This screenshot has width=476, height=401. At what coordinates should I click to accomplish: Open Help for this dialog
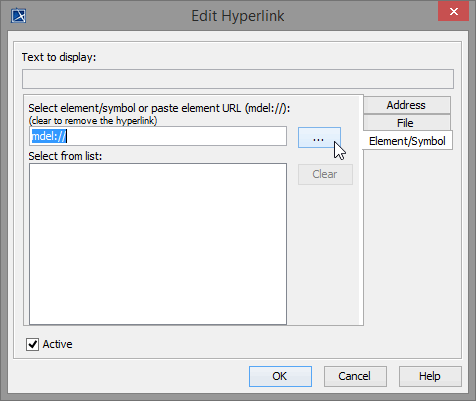(430, 376)
